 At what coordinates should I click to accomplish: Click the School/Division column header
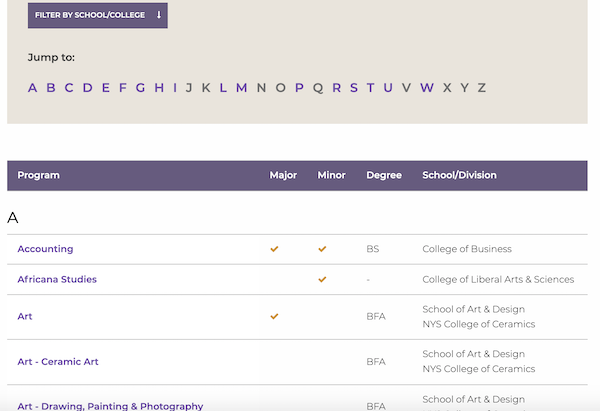pos(459,175)
